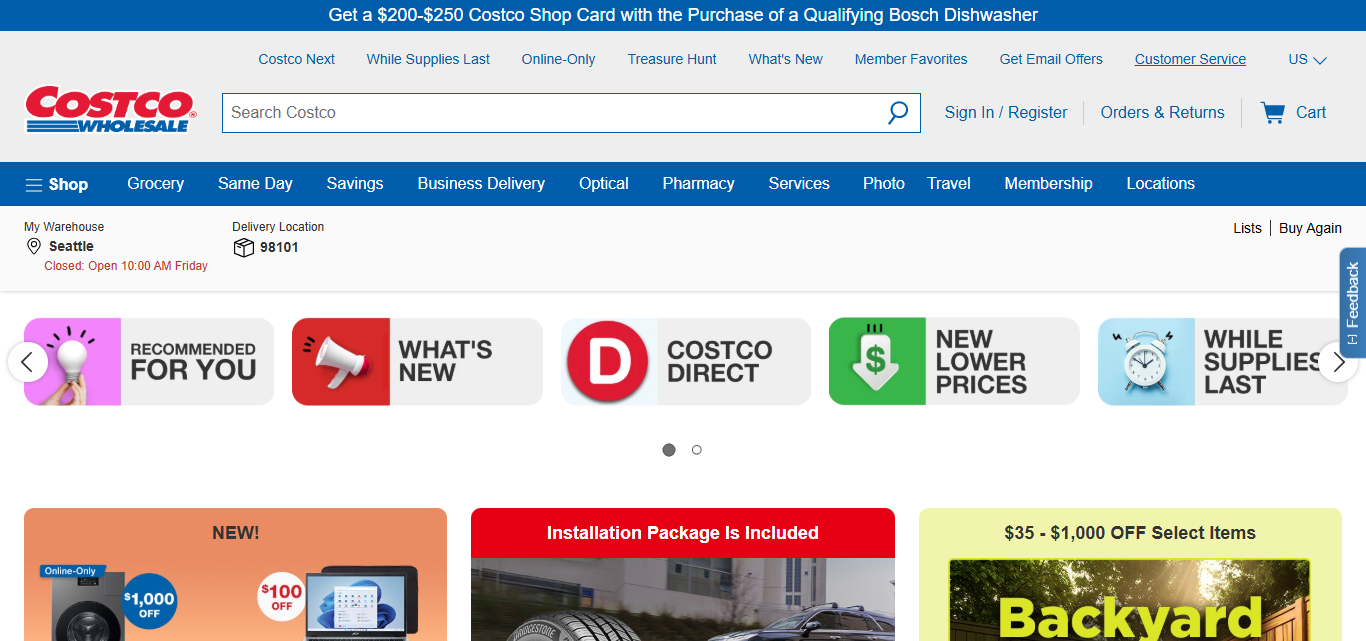Open the What's New top link
Viewport: 1366px width, 641px height.
pyautogui.click(x=786, y=59)
